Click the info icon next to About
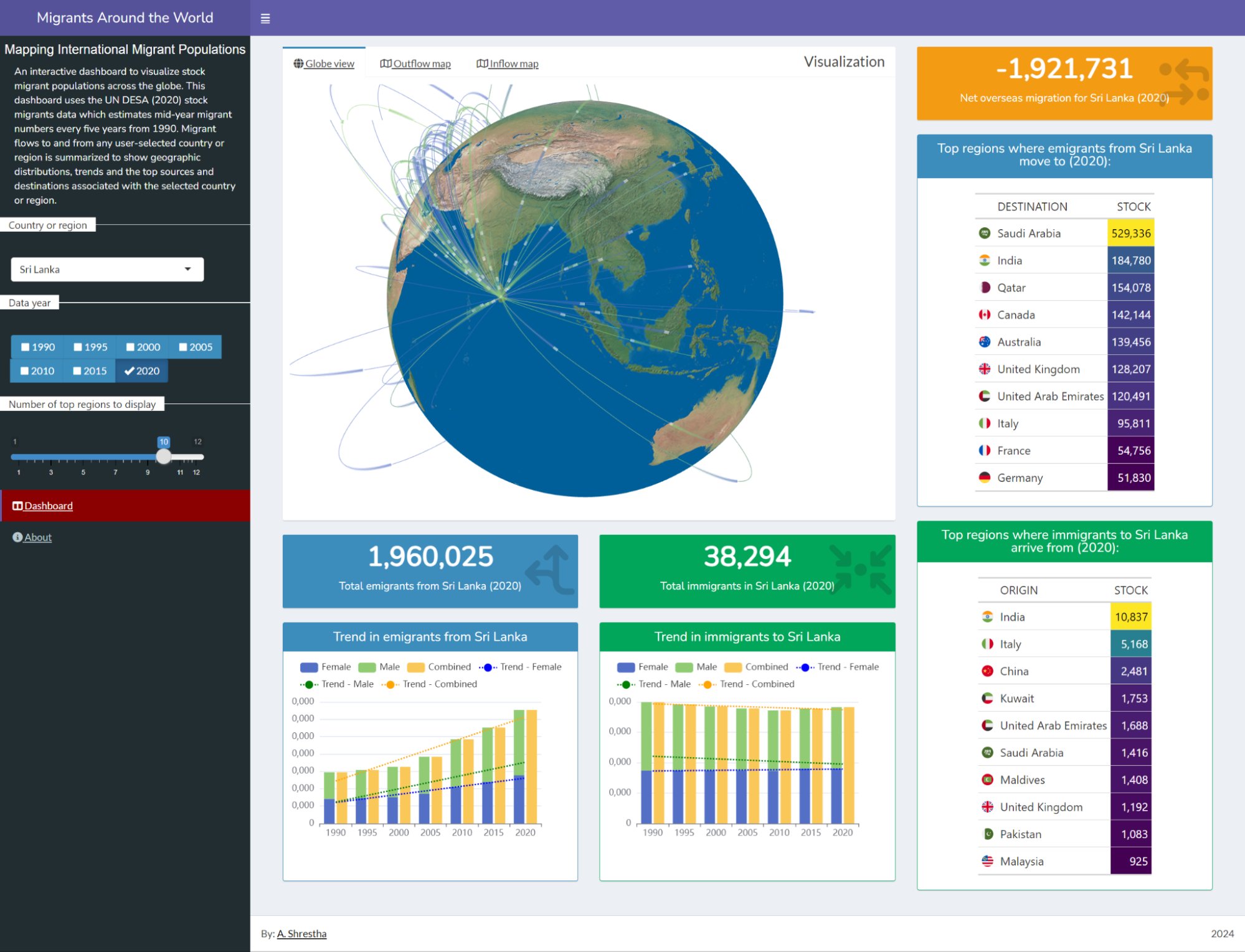Screen dimensions: 1245x952 pos(17,537)
